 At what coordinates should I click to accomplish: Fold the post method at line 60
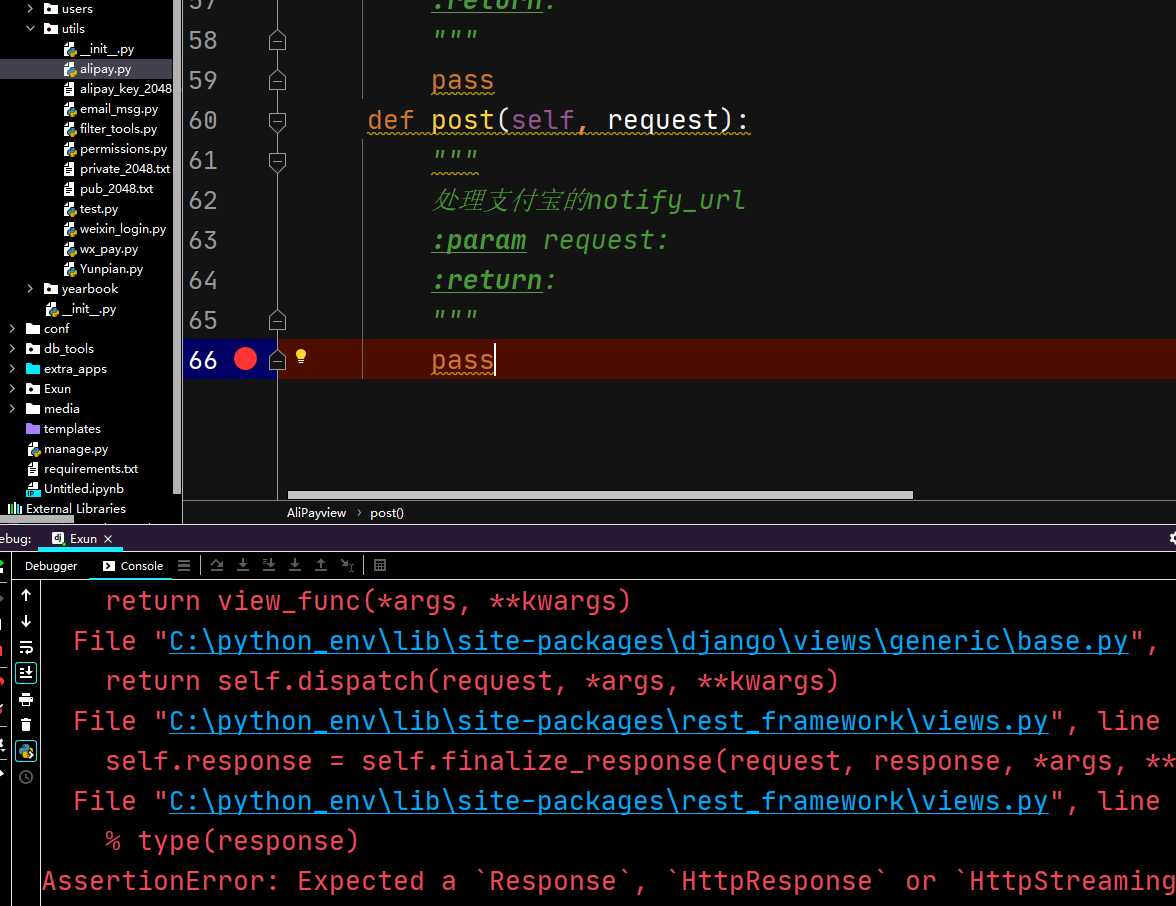tap(278, 121)
